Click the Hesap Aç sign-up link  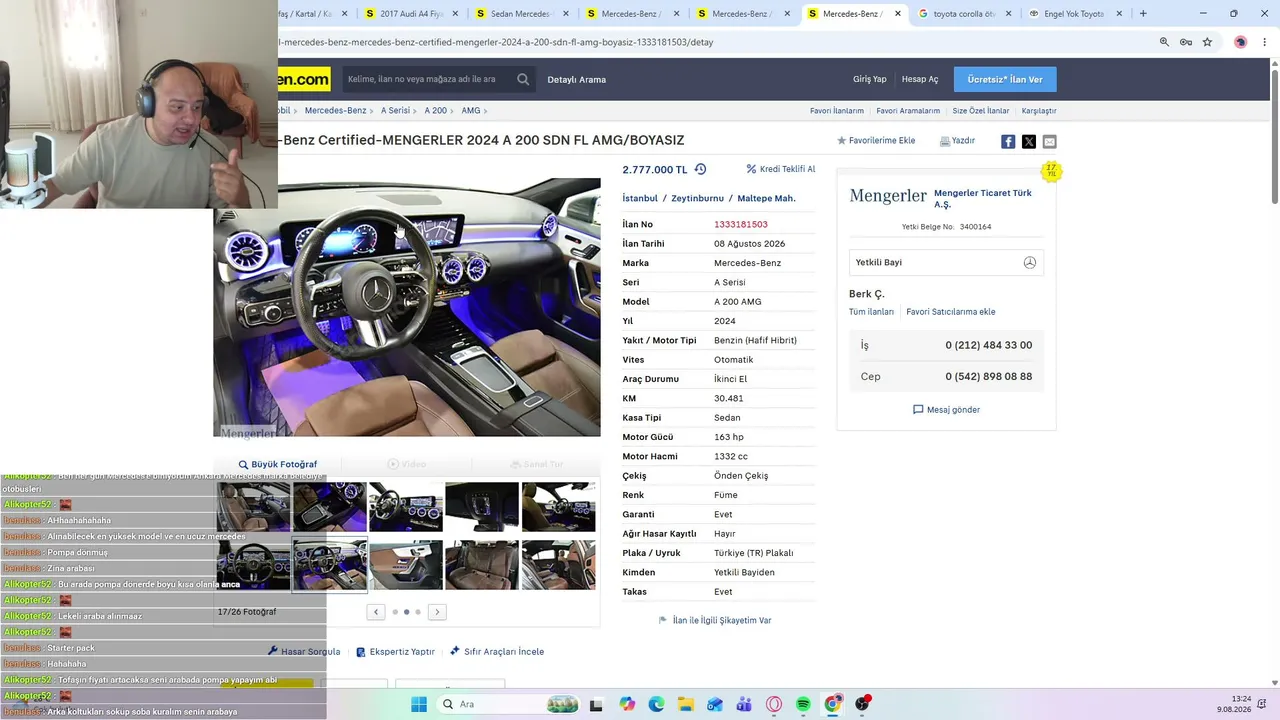(920, 79)
